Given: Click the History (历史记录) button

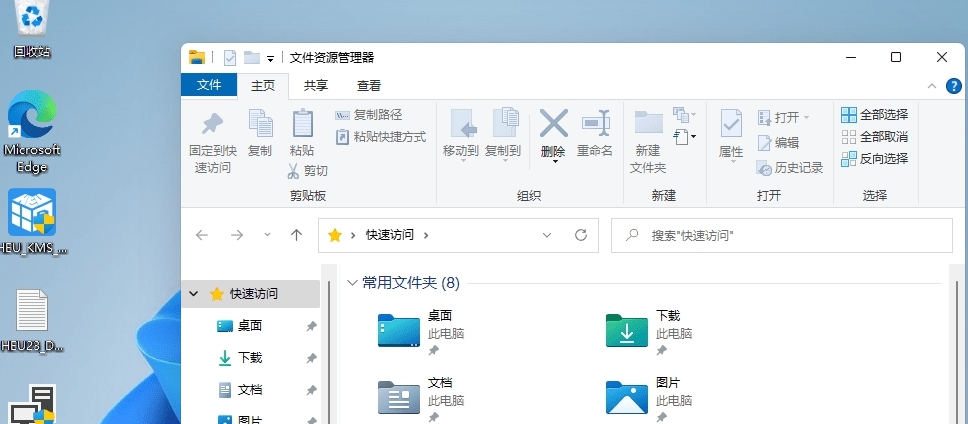Looking at the screenshot, I should 790,168.
